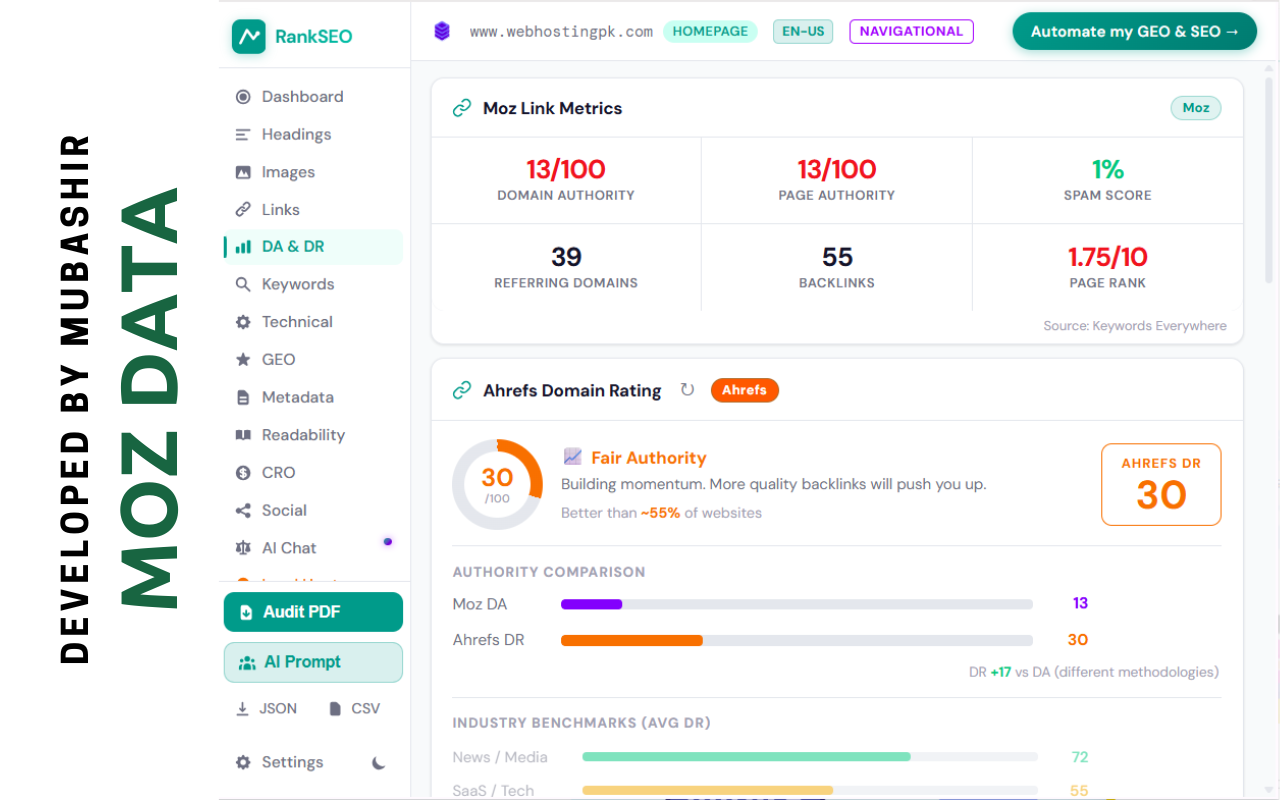Click the Fair Authority chart icon

[573, 457]
